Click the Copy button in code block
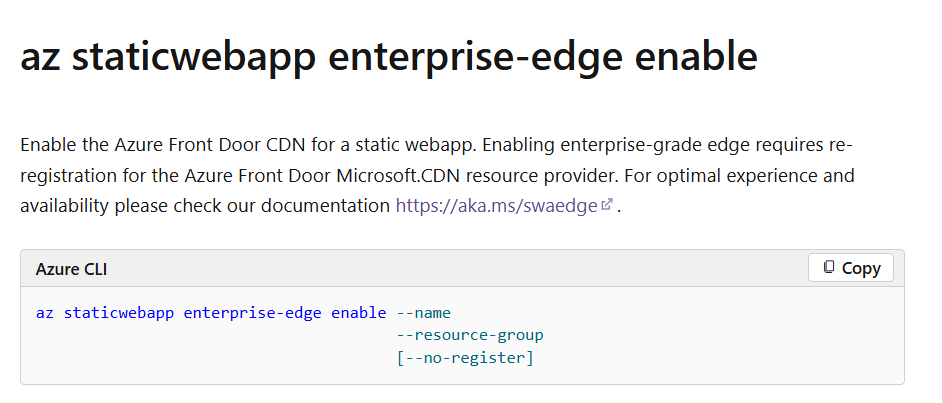The height and width of the screenshot is (403, 942). click(x=850, y=268)
